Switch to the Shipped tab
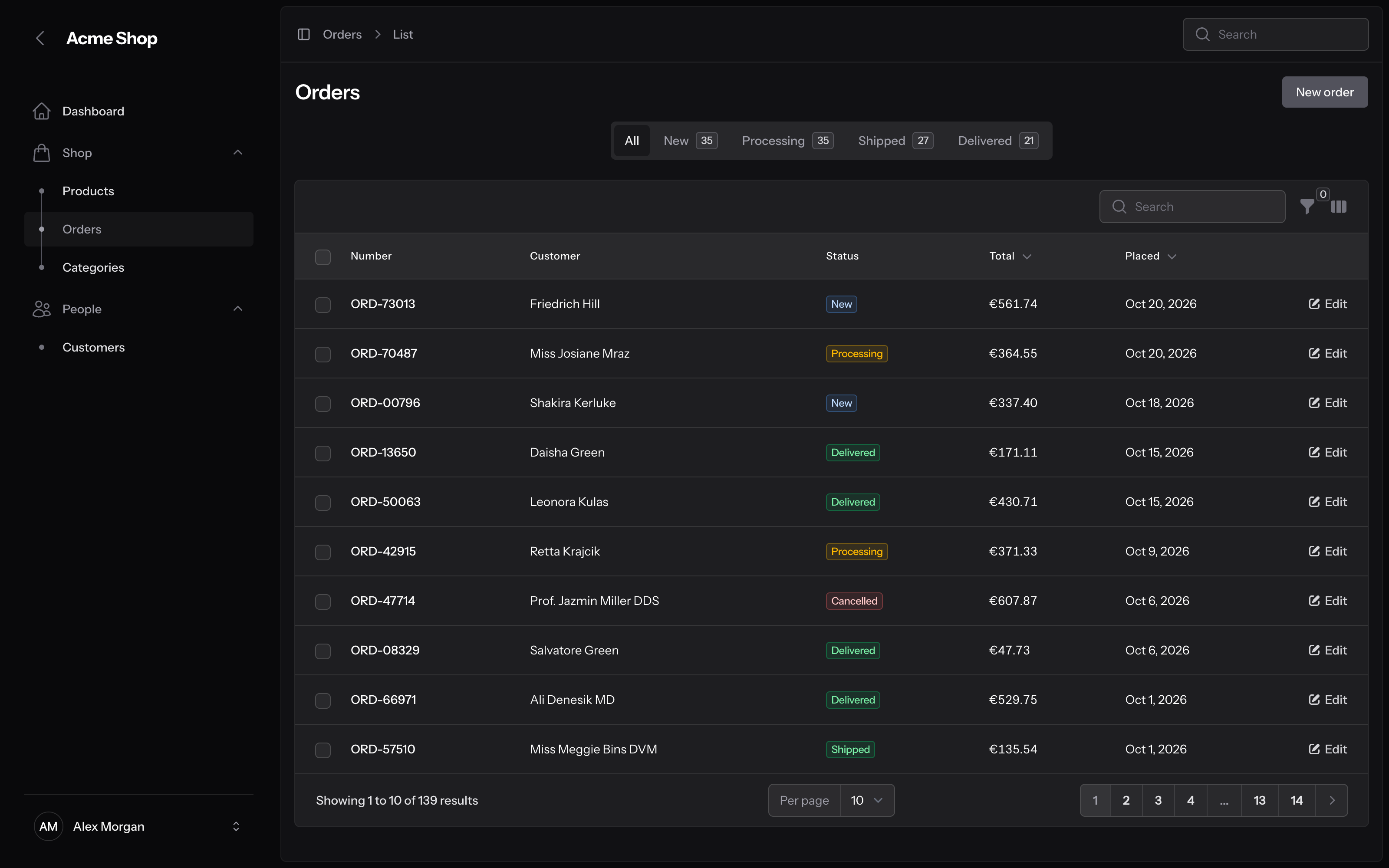This screenshot has height=868, width=1389. 895,141
